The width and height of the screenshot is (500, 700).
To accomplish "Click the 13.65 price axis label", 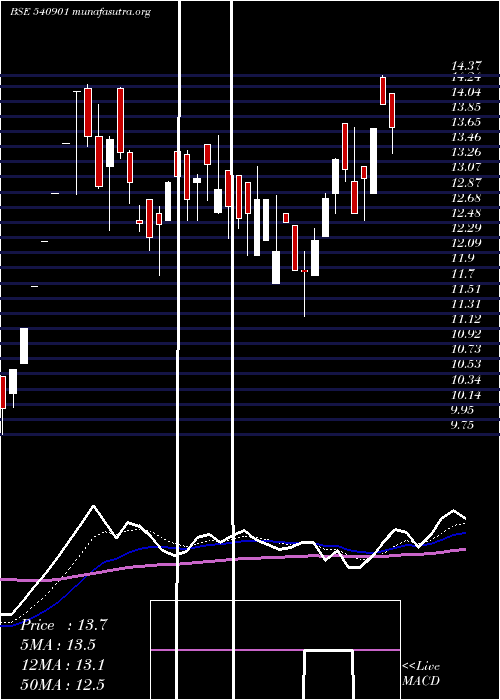I will pos(467,122).
